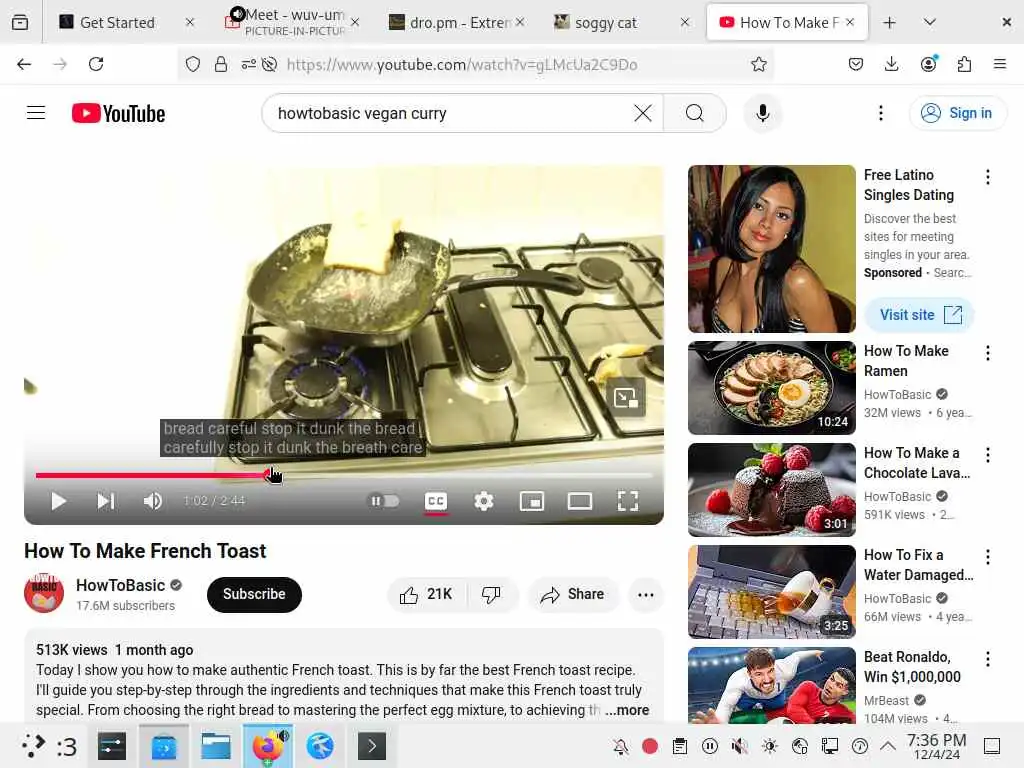Open the HowToBasic channel avatar
1024x768 pixels.
[x=44, y=593]
